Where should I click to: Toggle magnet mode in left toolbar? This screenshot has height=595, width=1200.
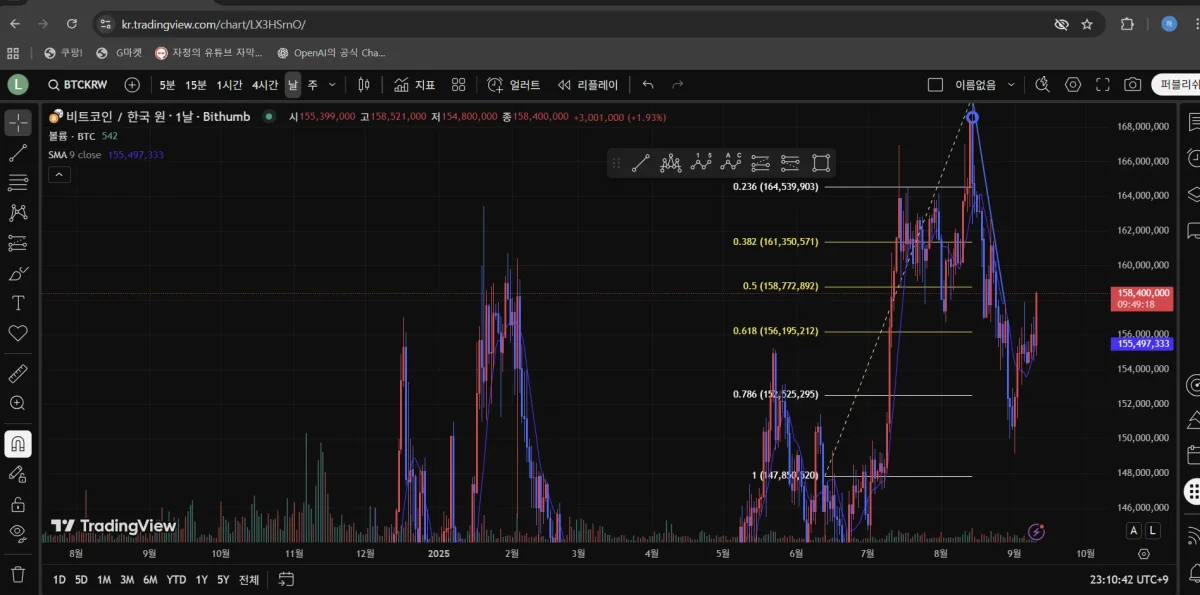tap(18, 444)
